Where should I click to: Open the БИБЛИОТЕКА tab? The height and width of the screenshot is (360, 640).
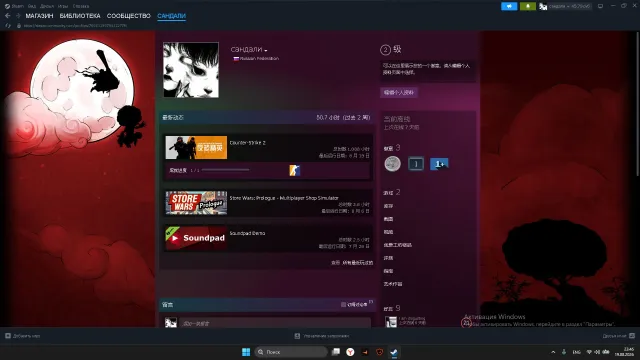pyautogui.click(x=80, y=16)
